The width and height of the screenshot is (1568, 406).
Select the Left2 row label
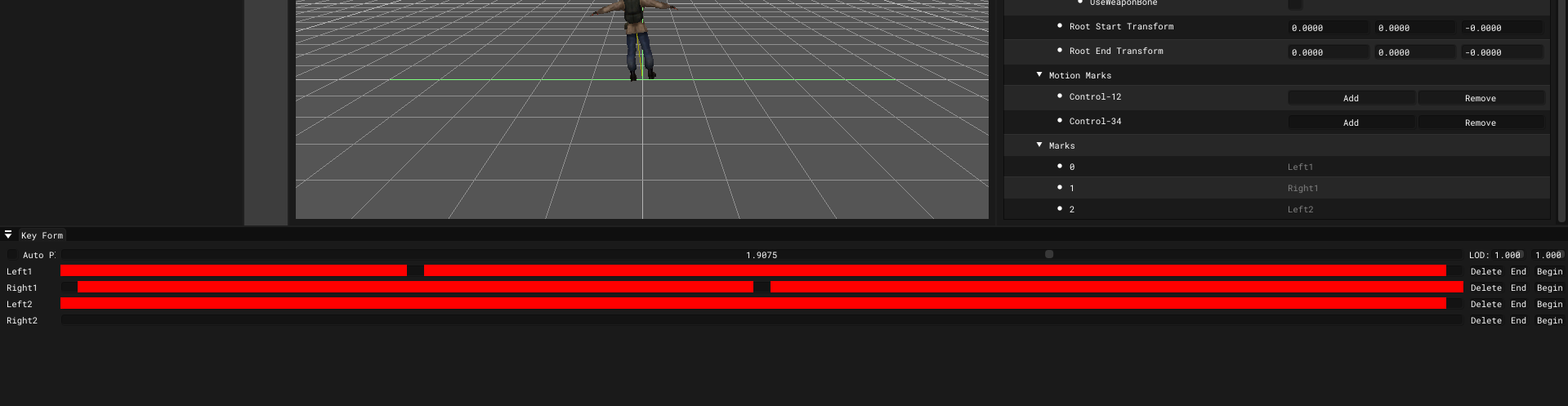[x=20, y=304]
